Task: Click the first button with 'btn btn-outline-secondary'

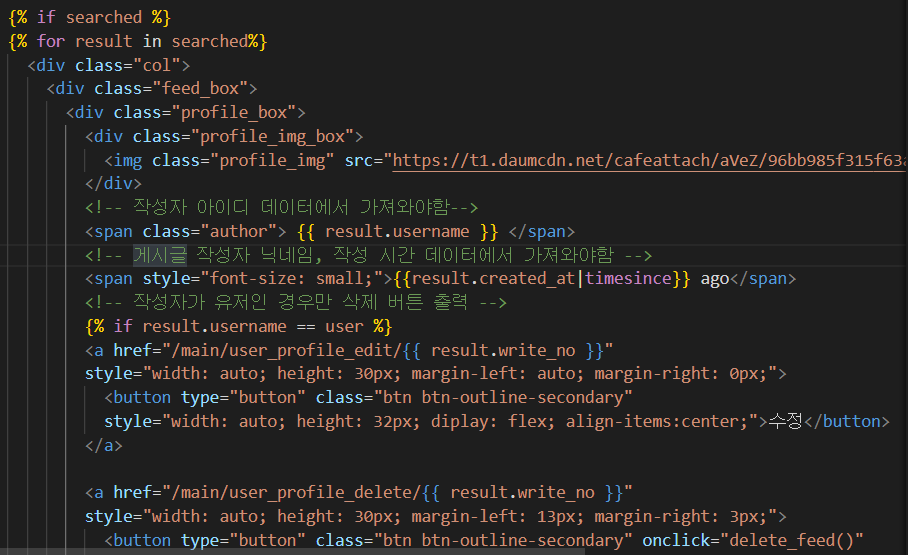Action: click(x=368, y=397)
